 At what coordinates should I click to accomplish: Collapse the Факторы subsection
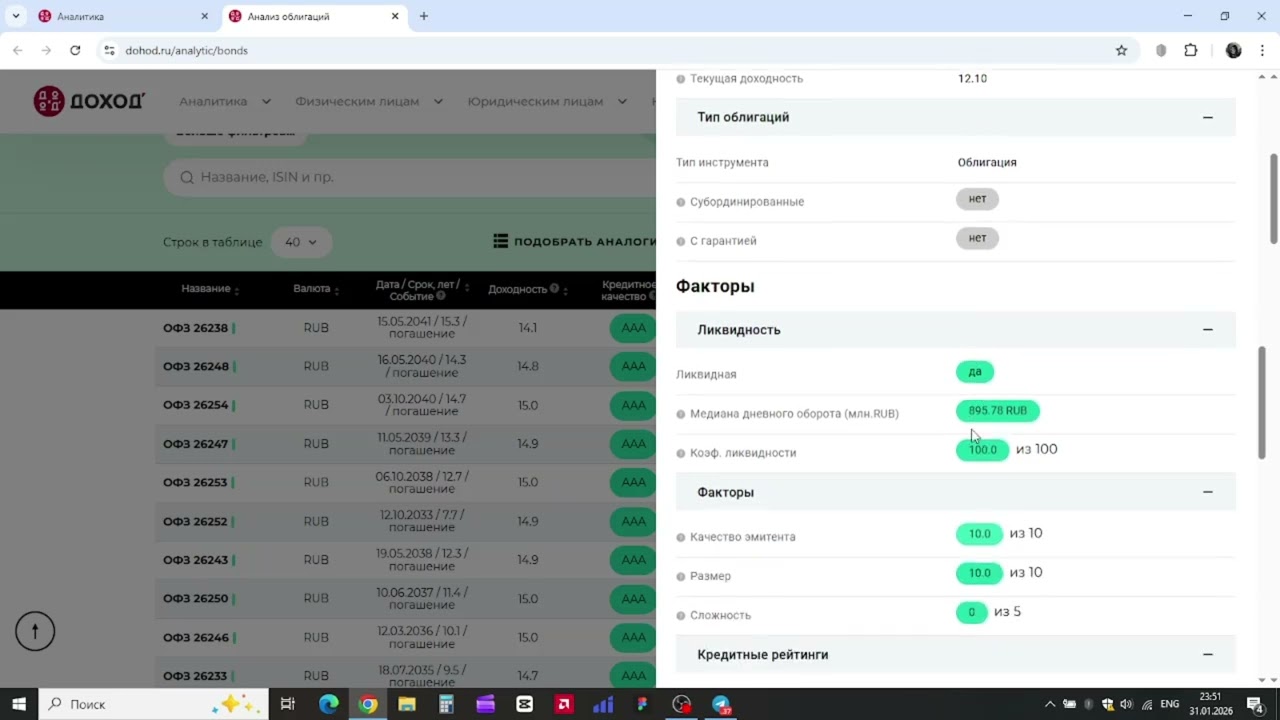click(x=1208, y=492)
